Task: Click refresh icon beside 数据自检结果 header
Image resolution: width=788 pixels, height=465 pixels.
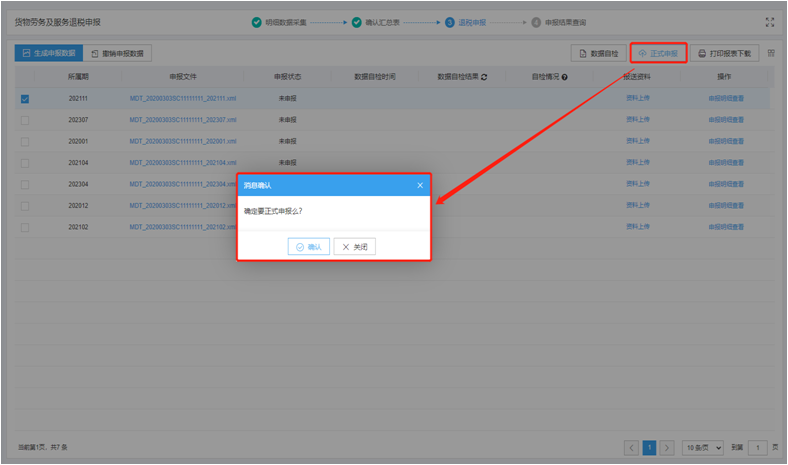Action: tap(485, 77)
